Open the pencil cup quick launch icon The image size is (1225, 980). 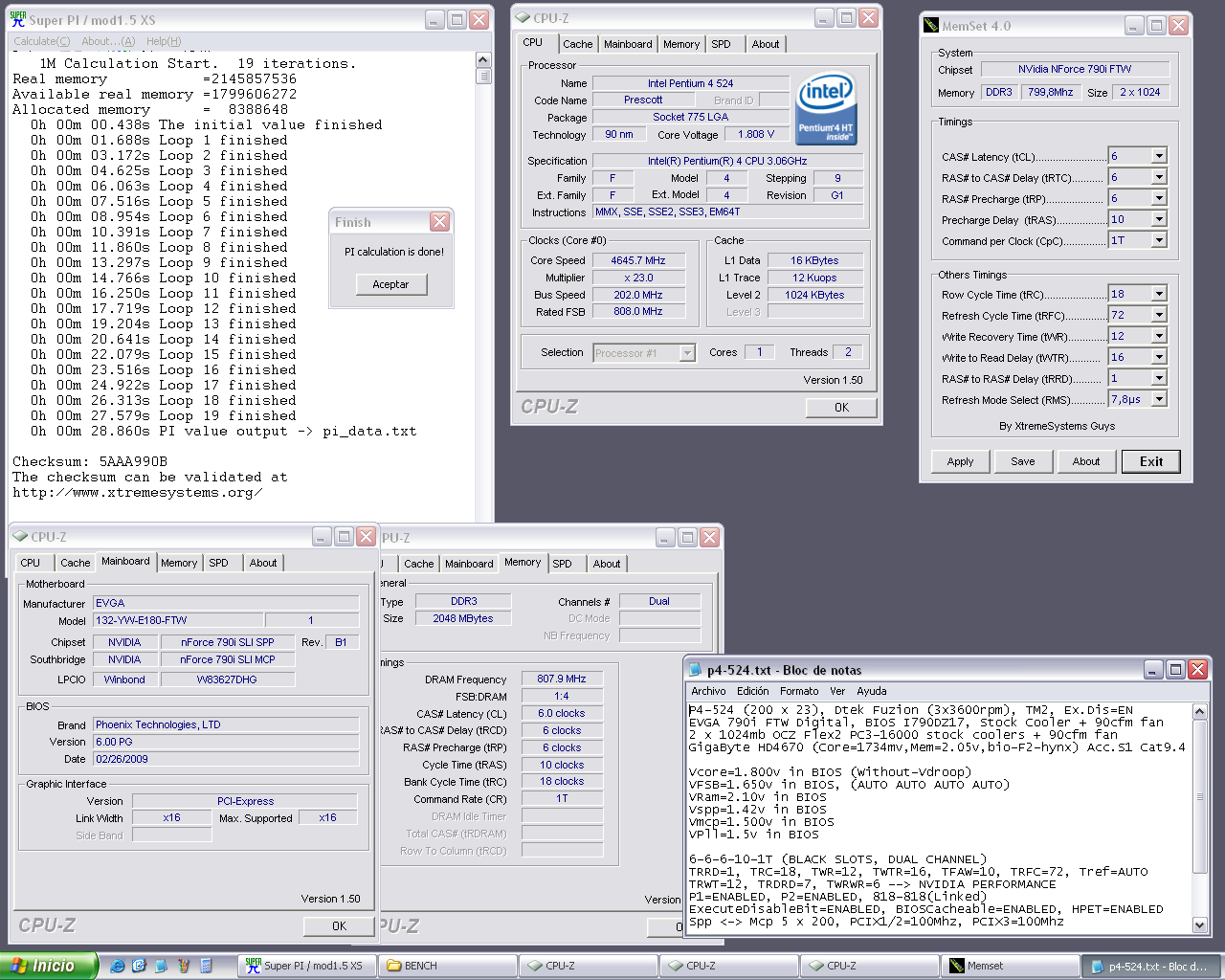point(183,966)
